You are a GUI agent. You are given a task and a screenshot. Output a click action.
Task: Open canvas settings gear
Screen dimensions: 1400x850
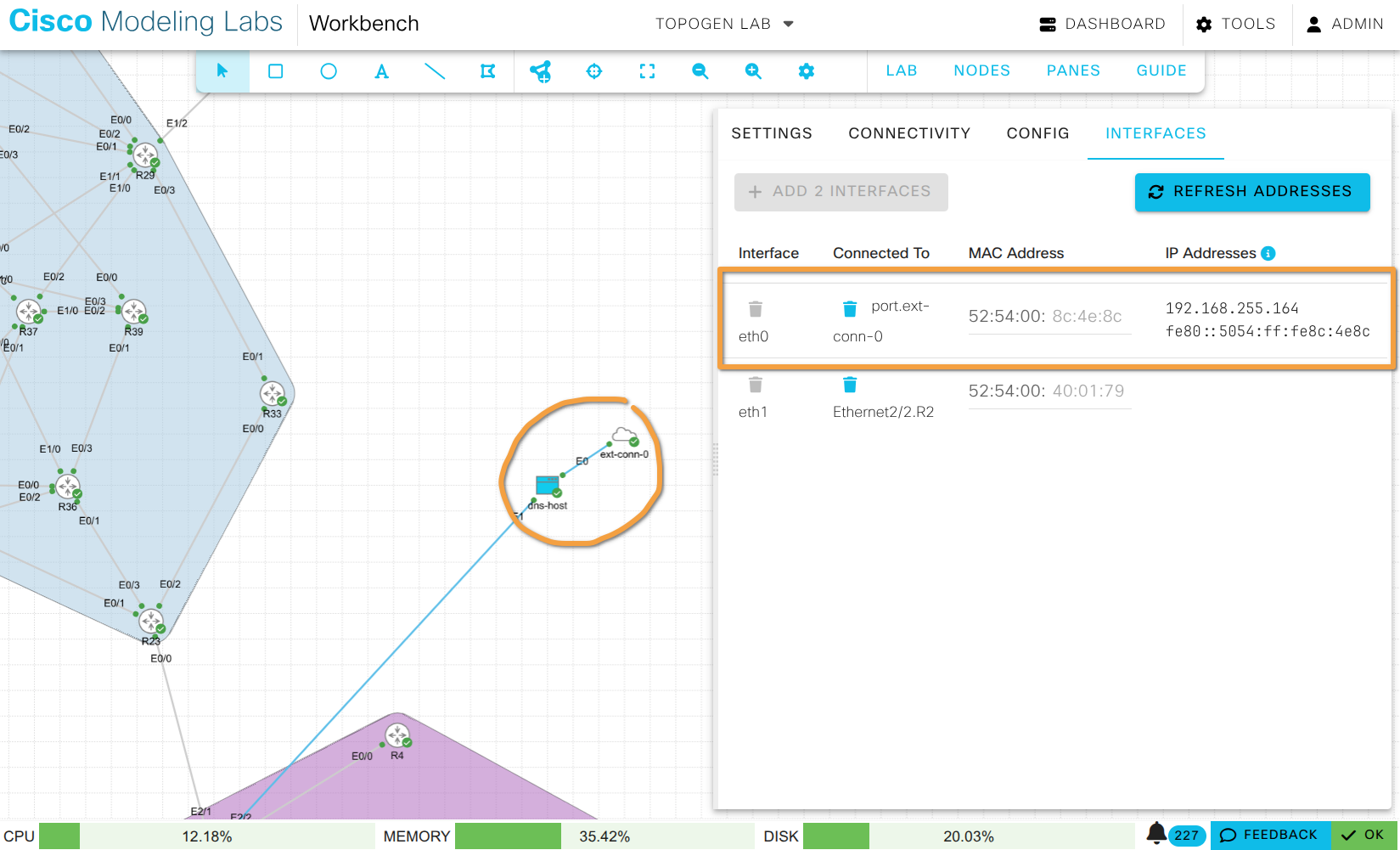click(806, 71)
